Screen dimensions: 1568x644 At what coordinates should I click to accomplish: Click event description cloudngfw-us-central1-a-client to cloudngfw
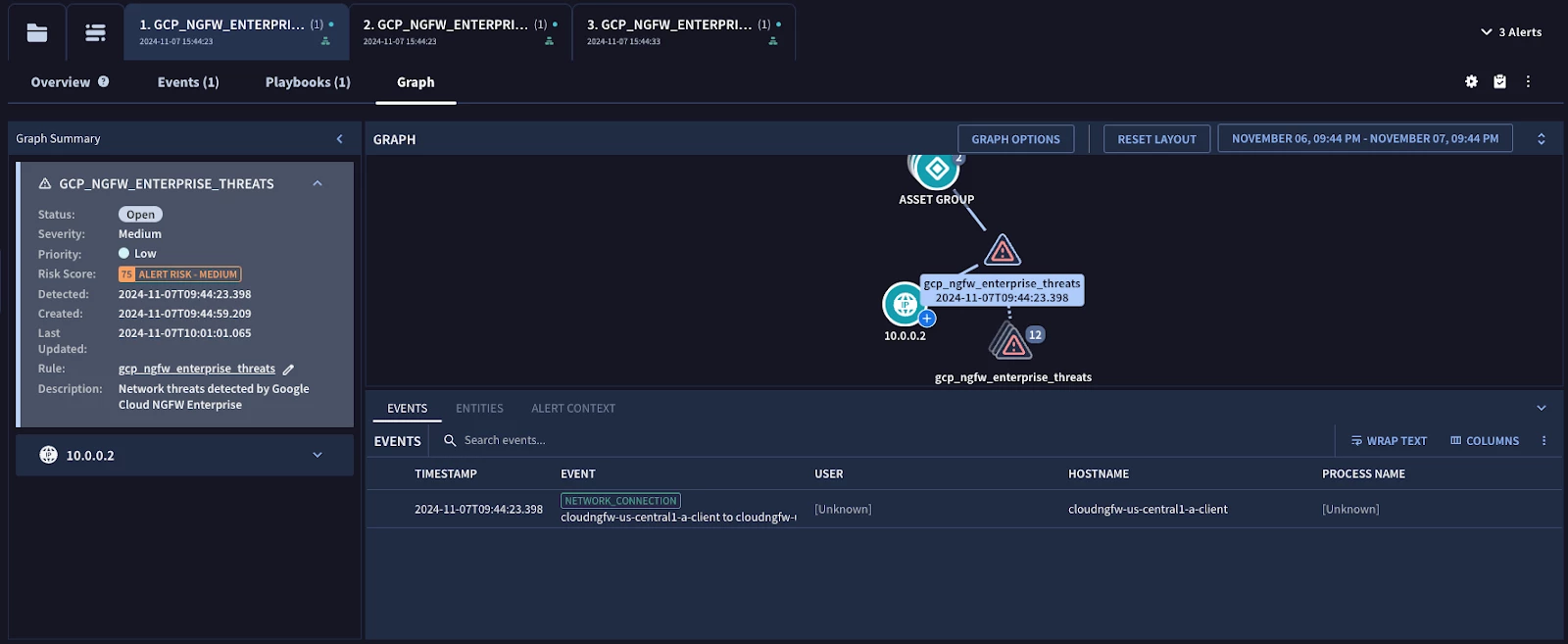(678, 518)
